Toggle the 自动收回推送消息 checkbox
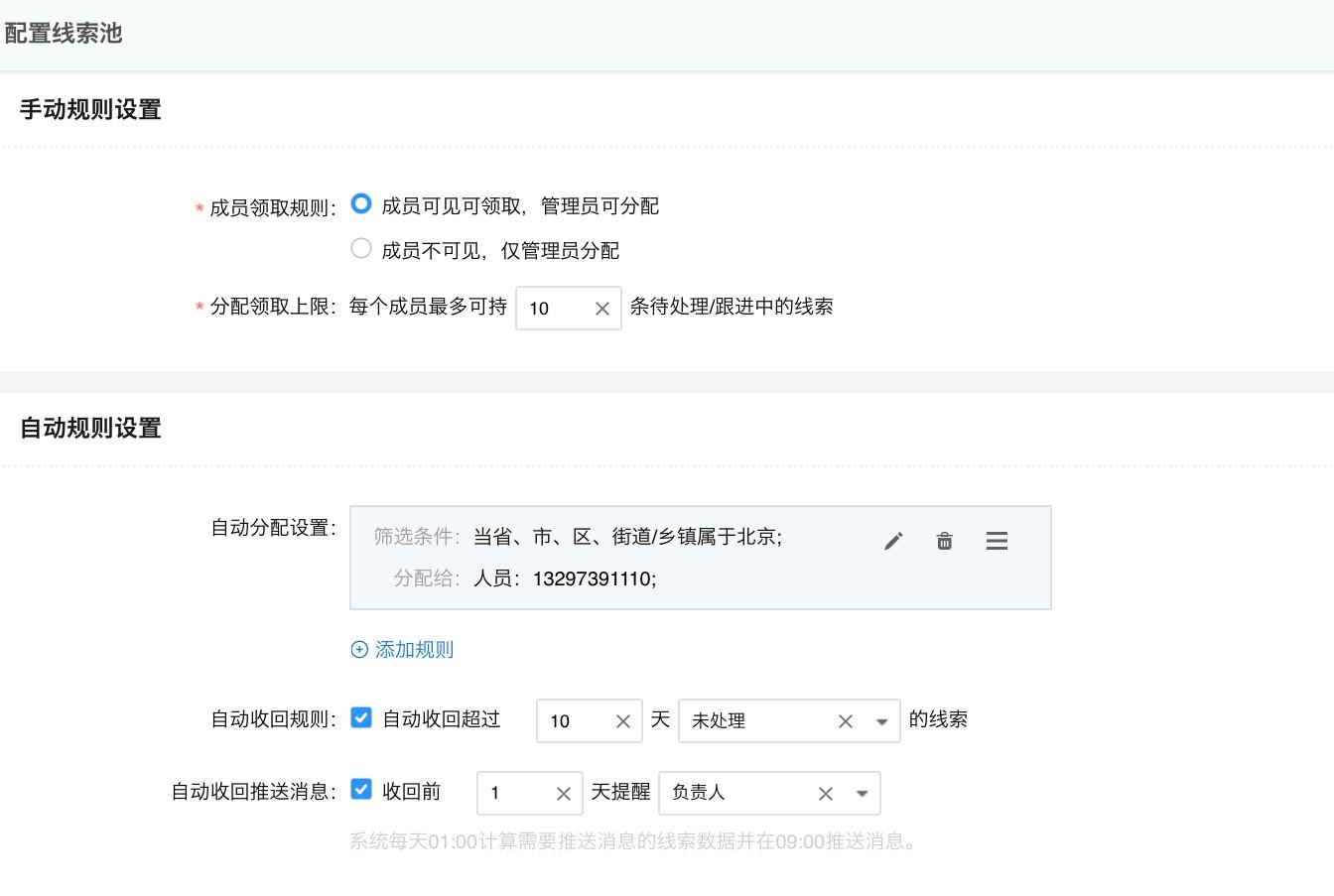The image size is (1334, 896). tap(360, 790)
